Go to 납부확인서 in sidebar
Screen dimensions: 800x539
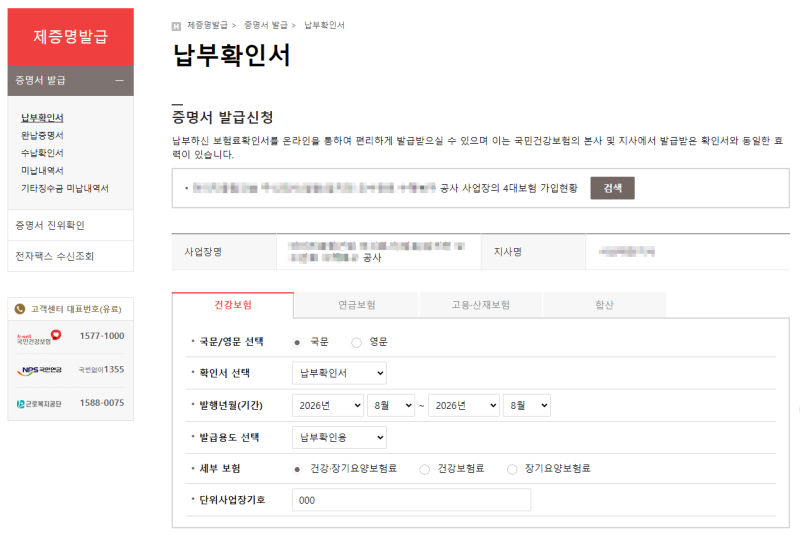pyautogui.click(x=42, y=118)
